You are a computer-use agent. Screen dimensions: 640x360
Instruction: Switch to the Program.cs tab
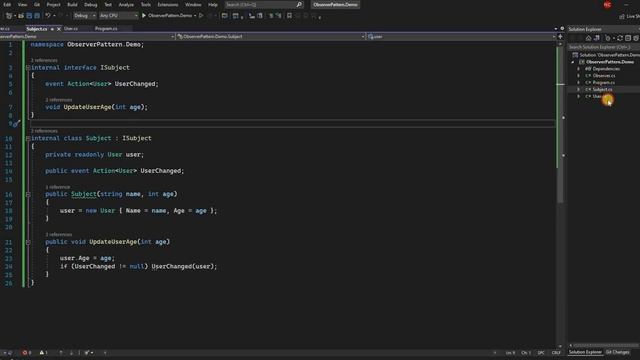(106, 29)
